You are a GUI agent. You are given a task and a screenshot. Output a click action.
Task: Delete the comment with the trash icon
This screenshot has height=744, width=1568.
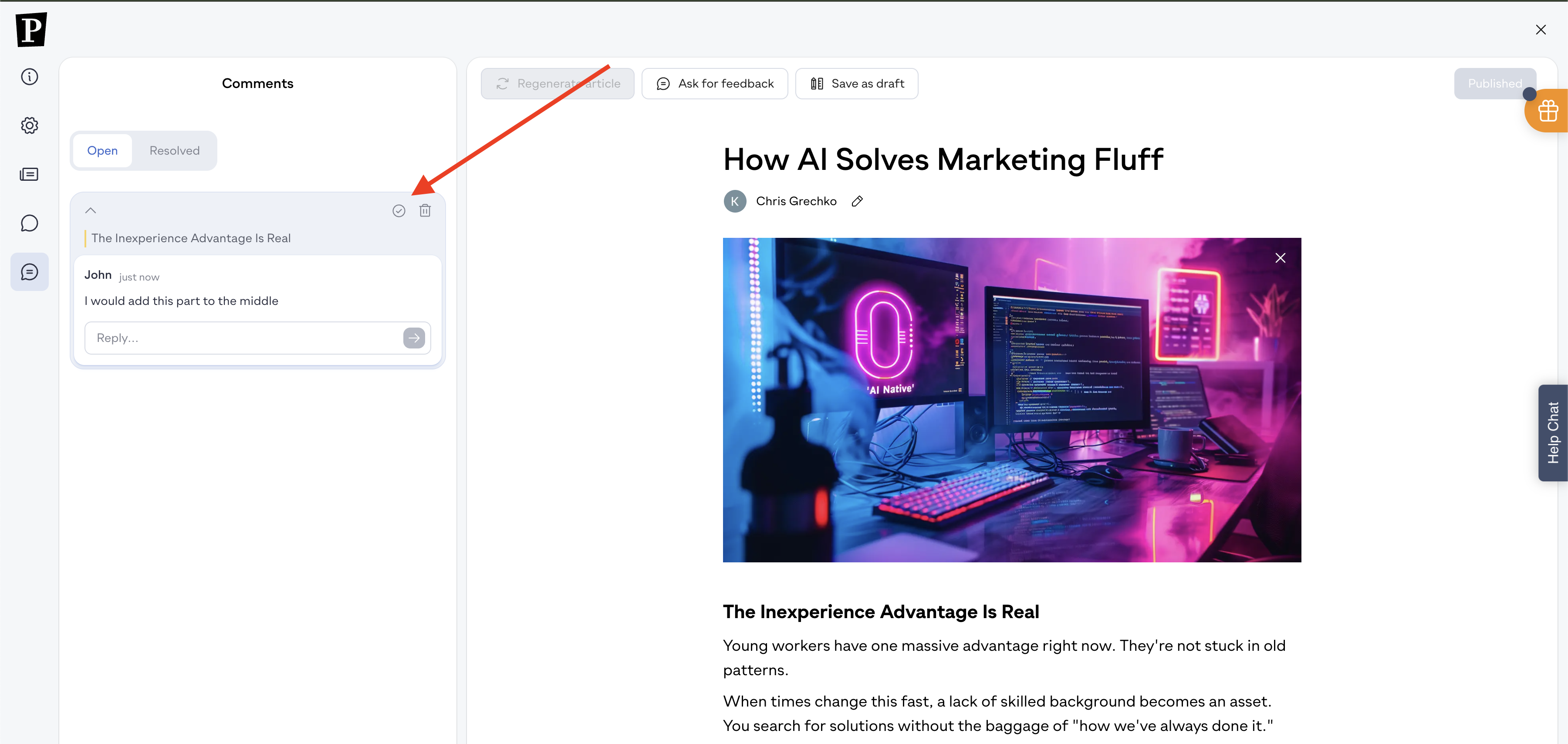pyautogui.click(x=425, y=211)
